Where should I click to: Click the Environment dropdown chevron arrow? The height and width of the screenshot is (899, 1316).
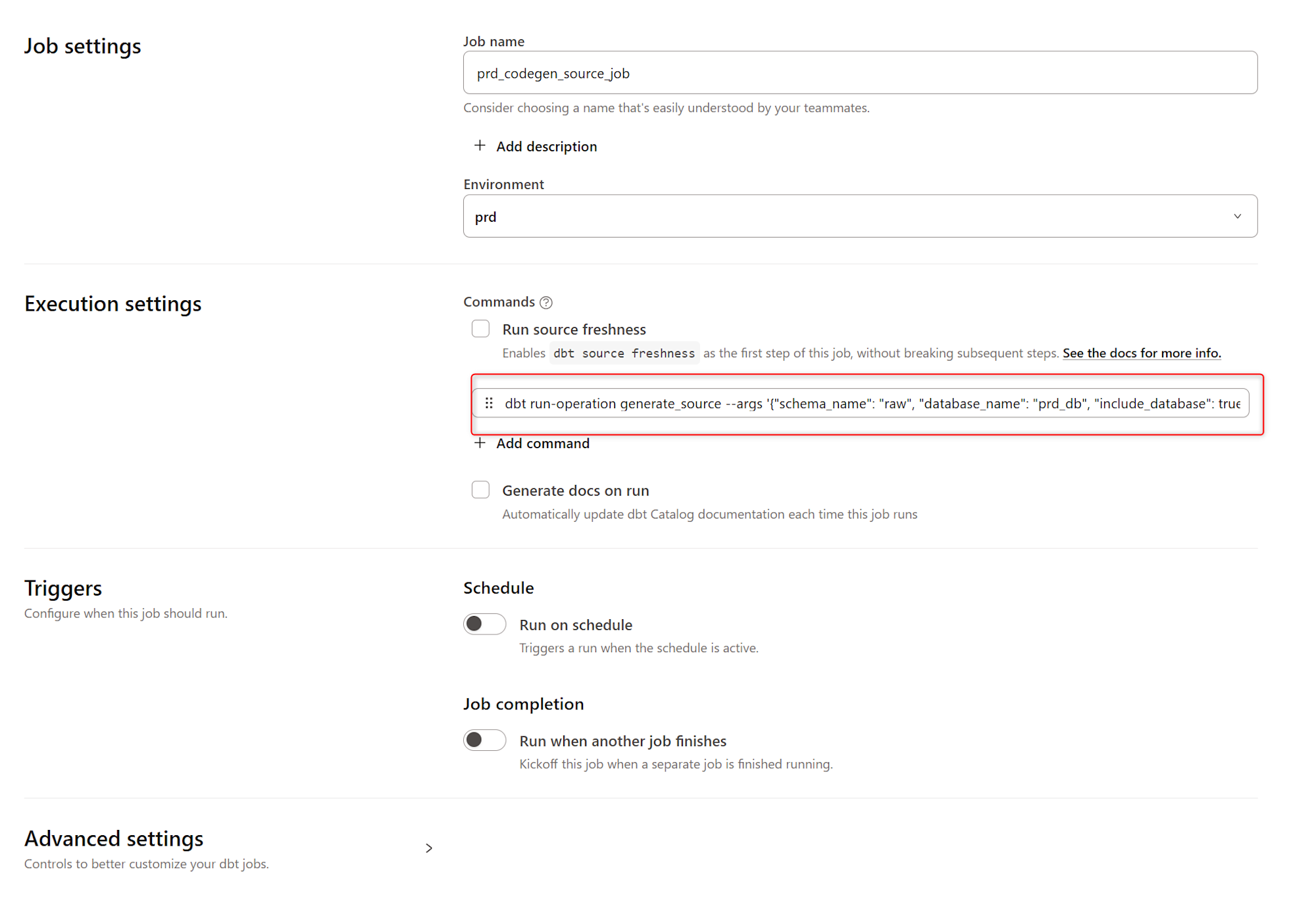(1237, 216)
